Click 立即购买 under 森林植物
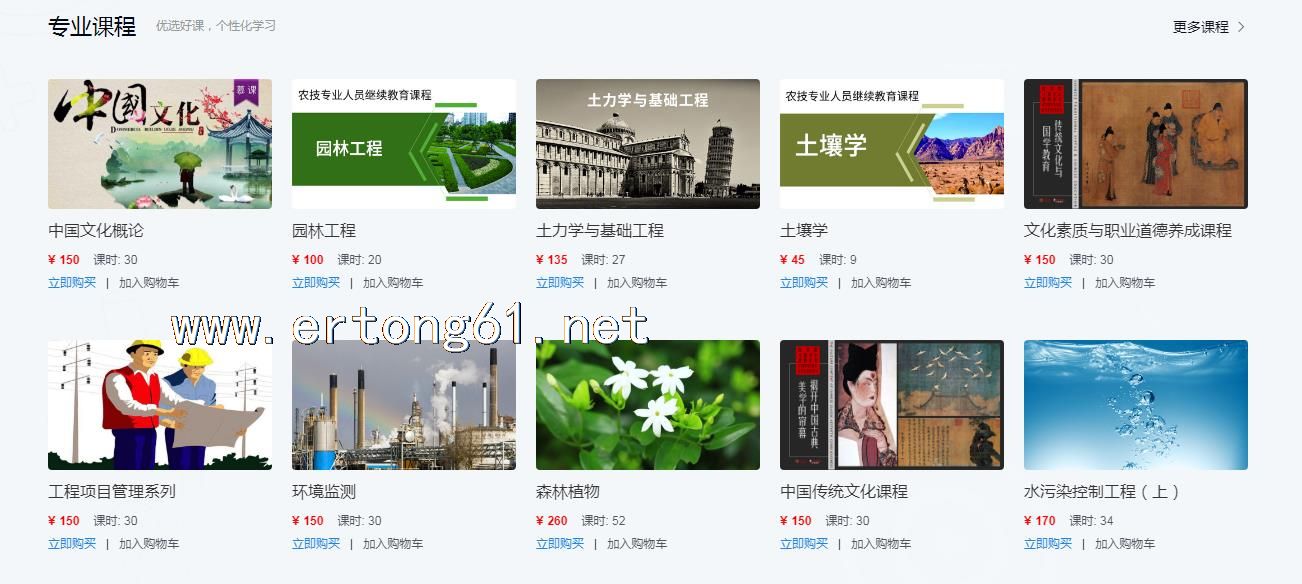The height and width of the screenshot is (584, 1302). coord(560,544)
